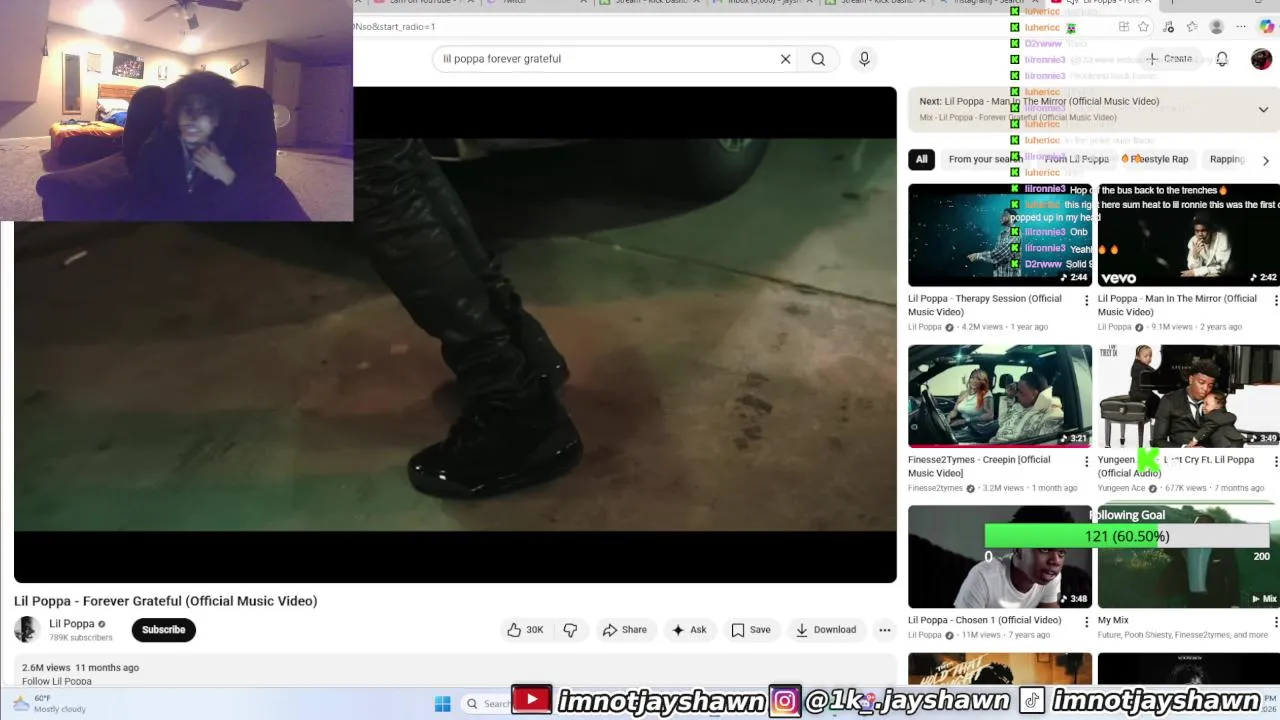Click '789K subscribers' text
This screenshot has height=720, width=1280.
(x=81, y=638)
